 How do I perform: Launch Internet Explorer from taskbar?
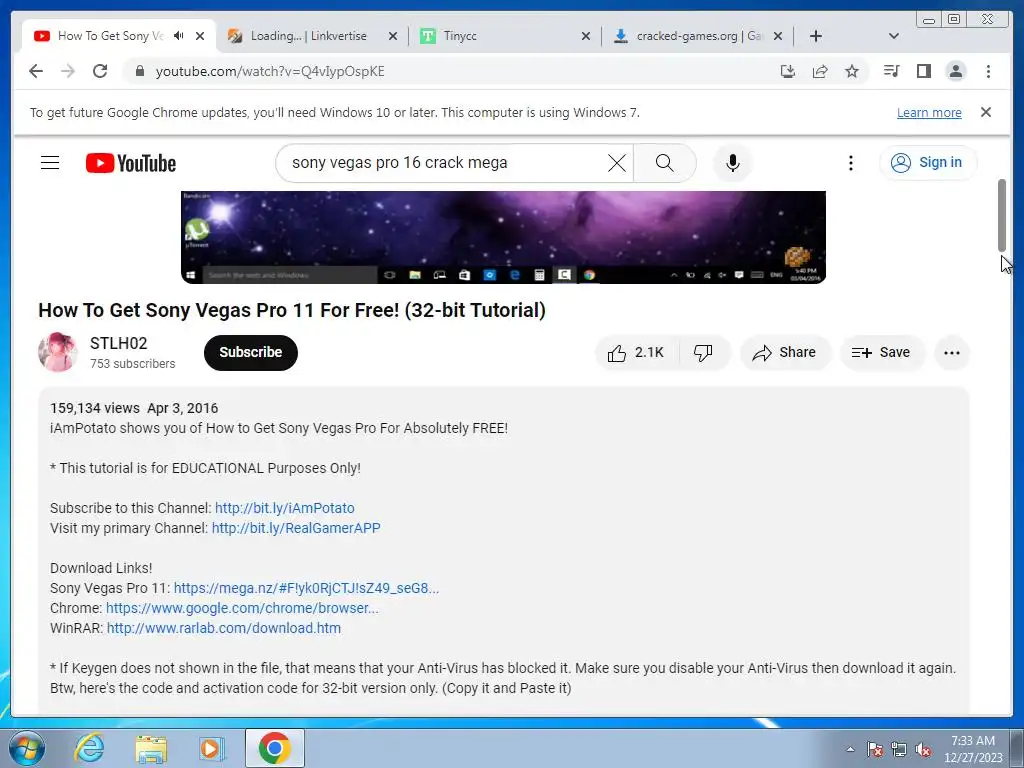click(89, 748)
